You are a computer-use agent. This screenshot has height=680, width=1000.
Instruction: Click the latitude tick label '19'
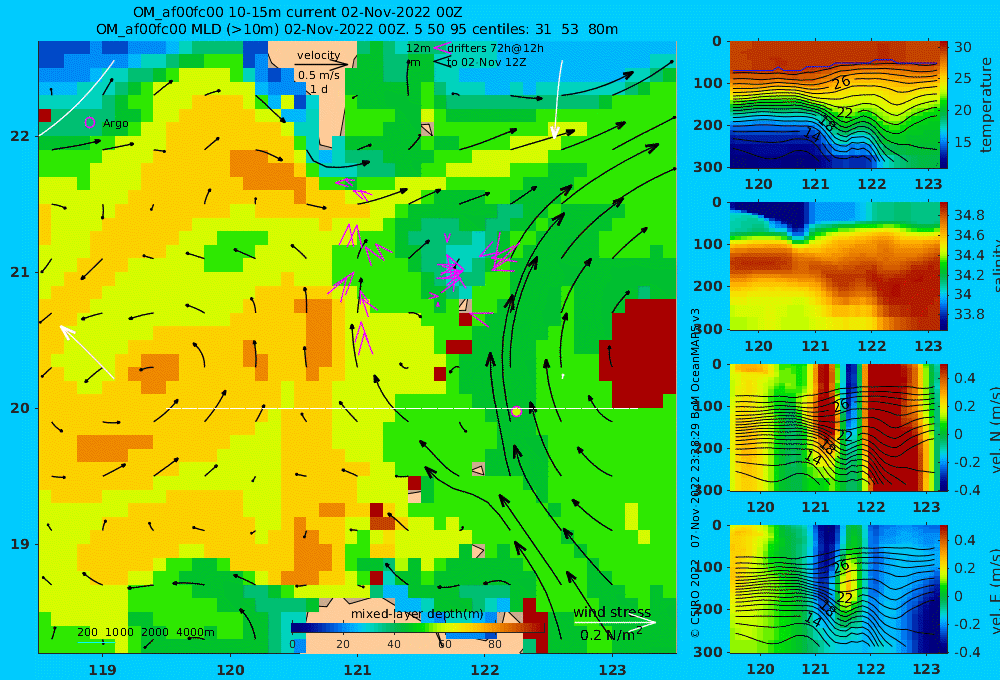[20, 544]
